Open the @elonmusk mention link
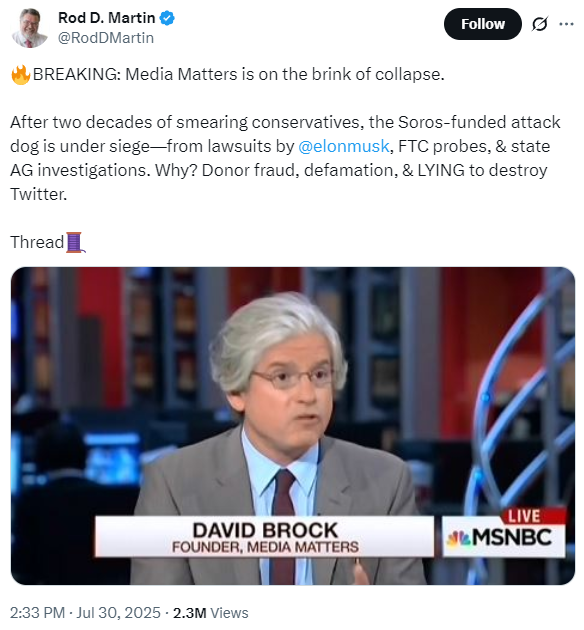The width and height of the screenshot is (584, 630). [x=344, y=146]
